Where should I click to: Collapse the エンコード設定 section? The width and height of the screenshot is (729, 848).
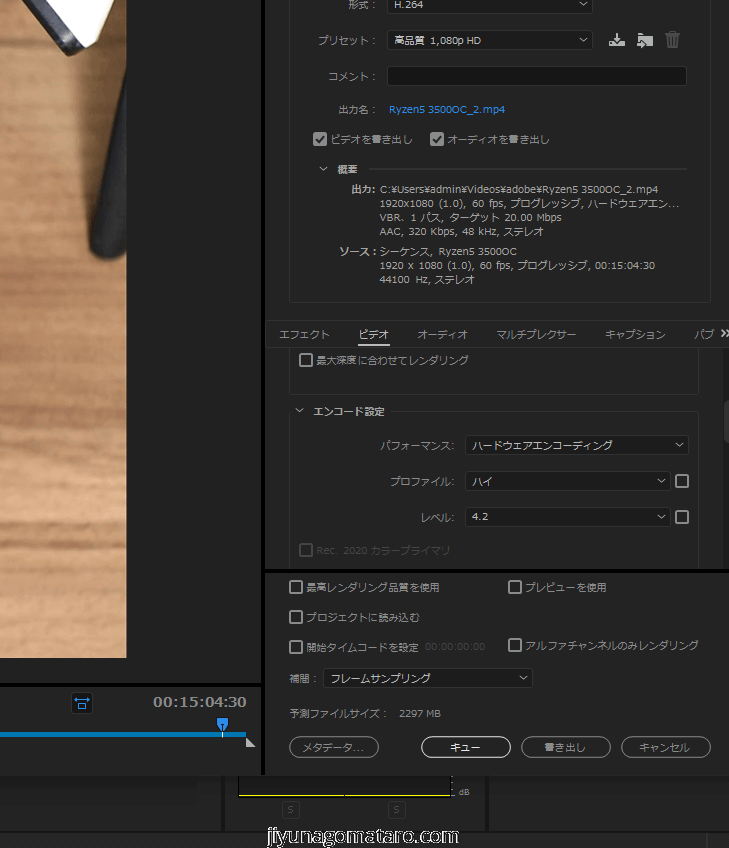point(299,411)
